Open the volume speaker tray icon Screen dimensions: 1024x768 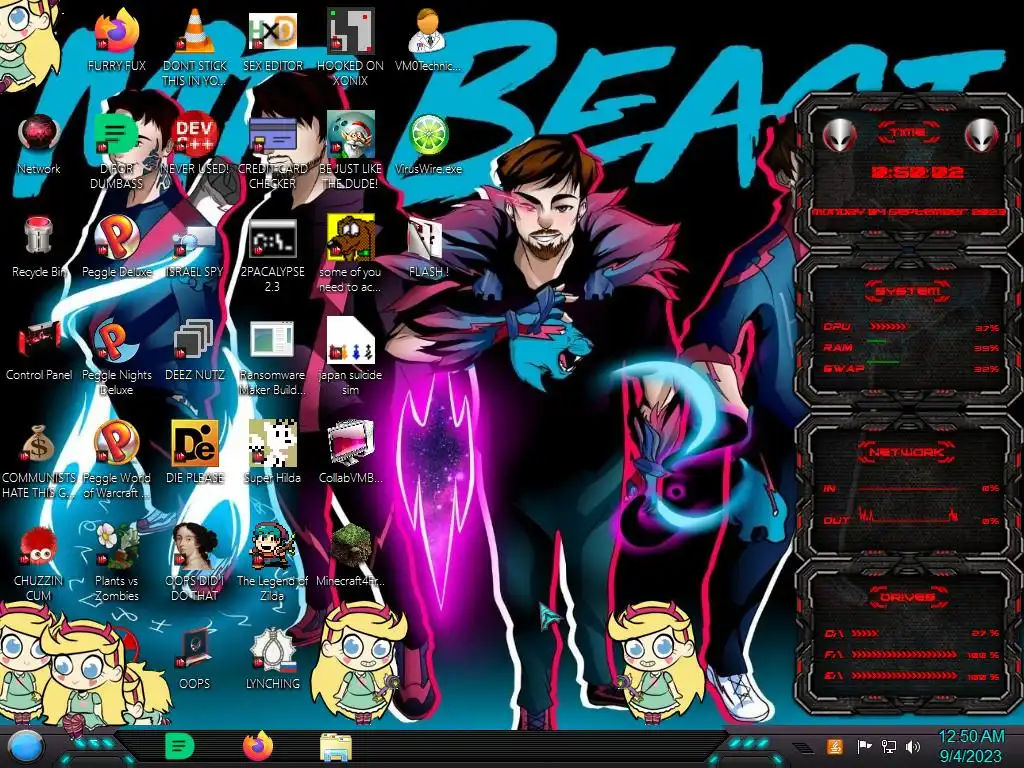(x=912, y=746)
